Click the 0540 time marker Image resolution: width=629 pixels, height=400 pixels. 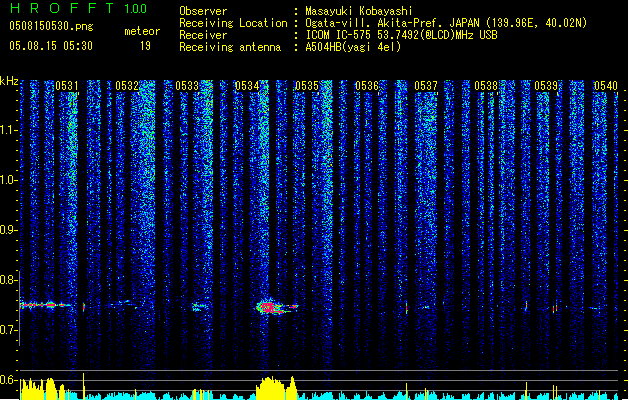click(x=606, y=86)
